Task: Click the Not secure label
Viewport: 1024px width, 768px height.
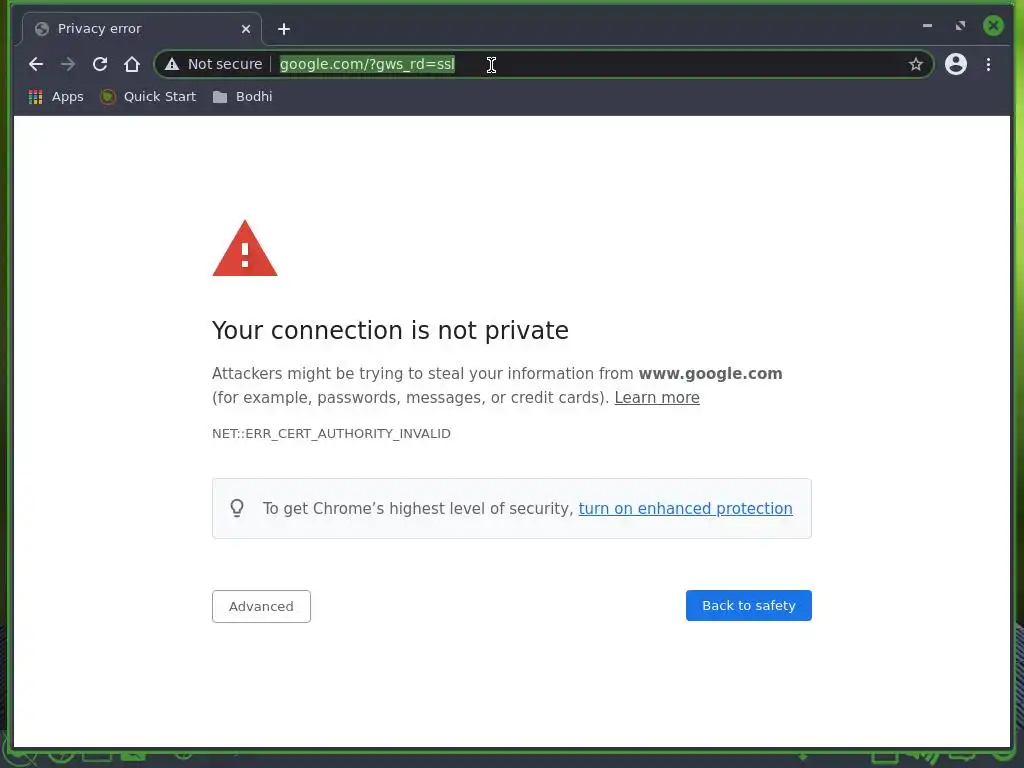Action: [225, 64]
